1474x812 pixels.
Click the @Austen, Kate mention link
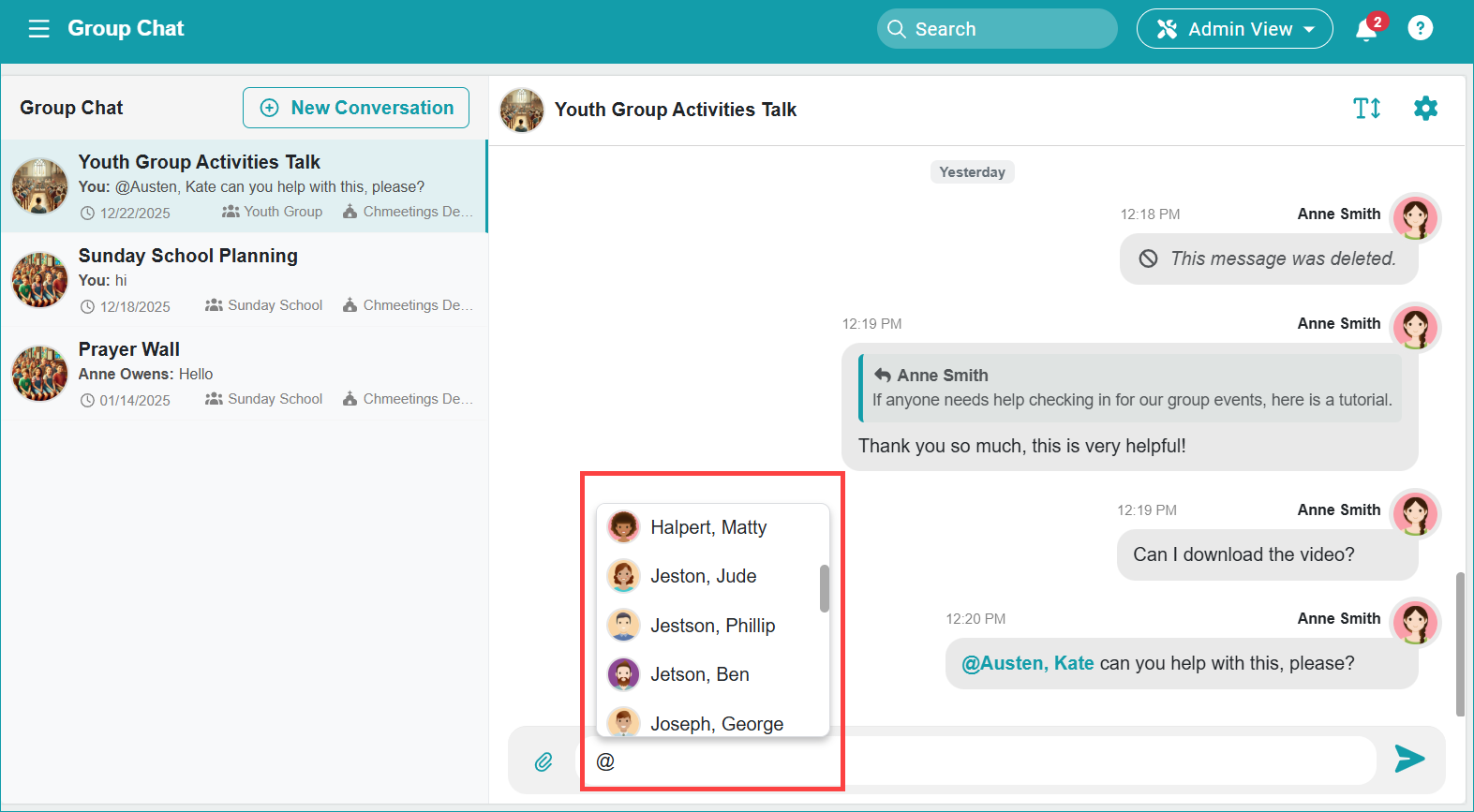[1027, 663]
